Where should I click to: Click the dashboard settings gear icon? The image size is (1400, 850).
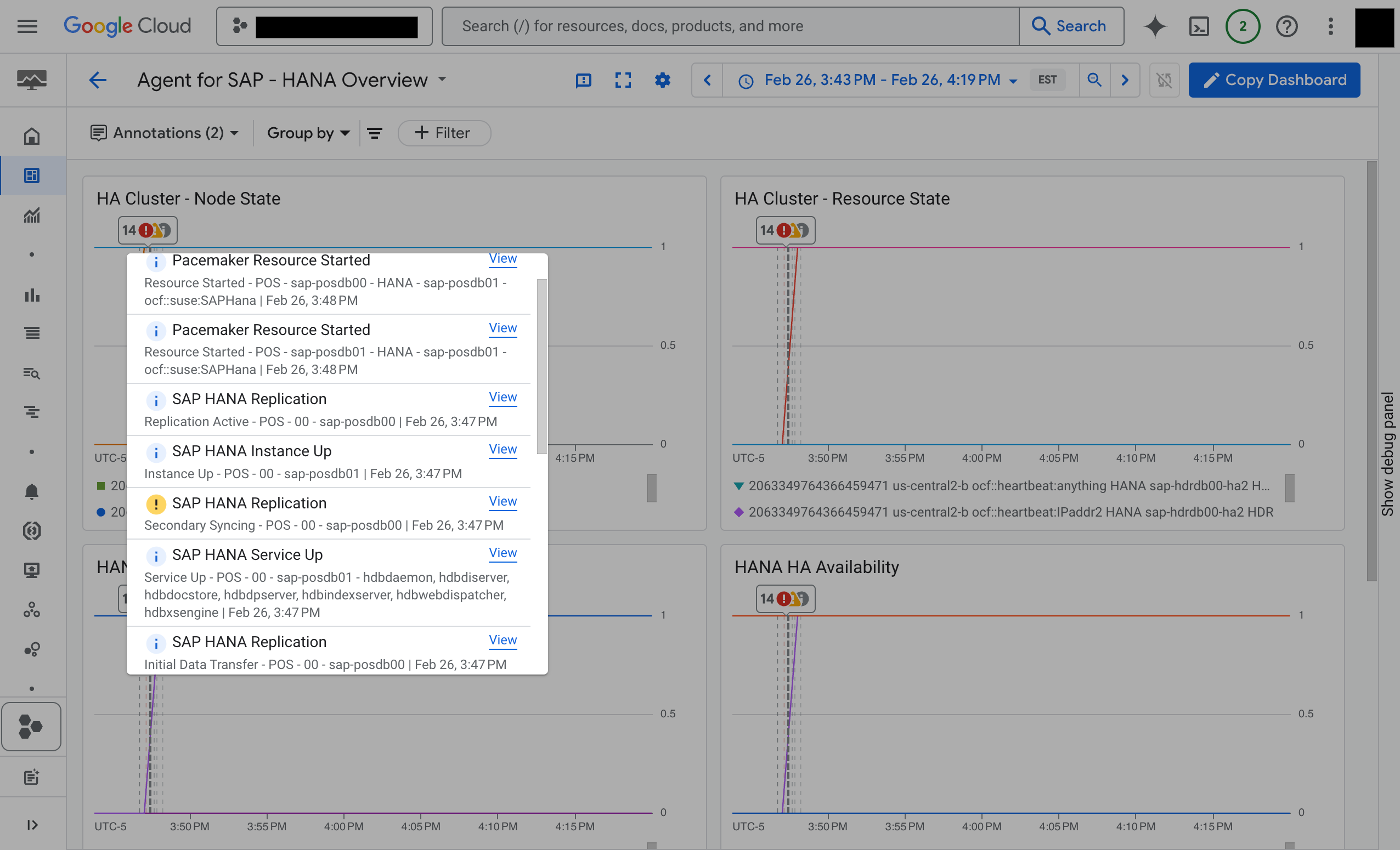(662, 80)
